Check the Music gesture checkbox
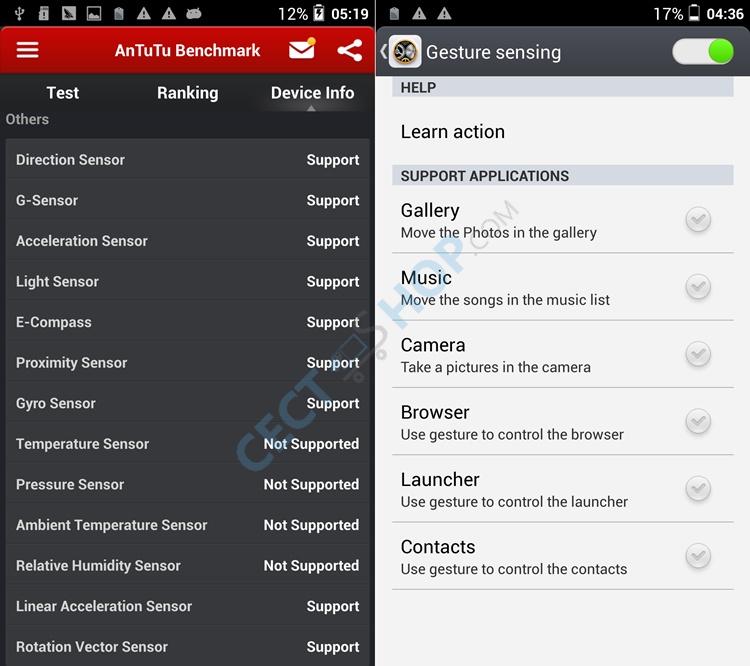This screenshot has height=666, width=750. coord(698,287)
